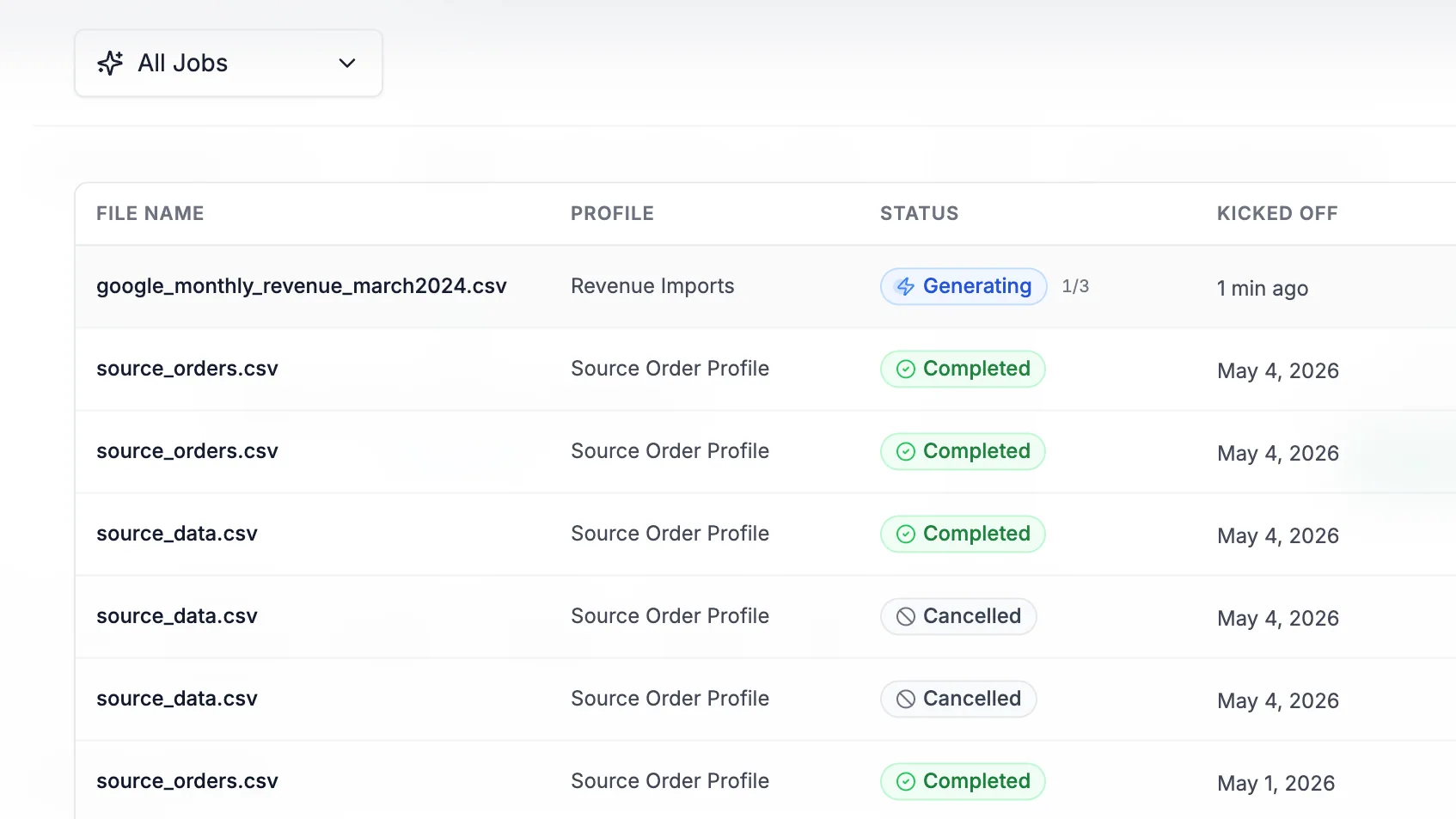Click the 1 min ago timestamp
Screen dimensions: 1456x819
pos(1263,288)
